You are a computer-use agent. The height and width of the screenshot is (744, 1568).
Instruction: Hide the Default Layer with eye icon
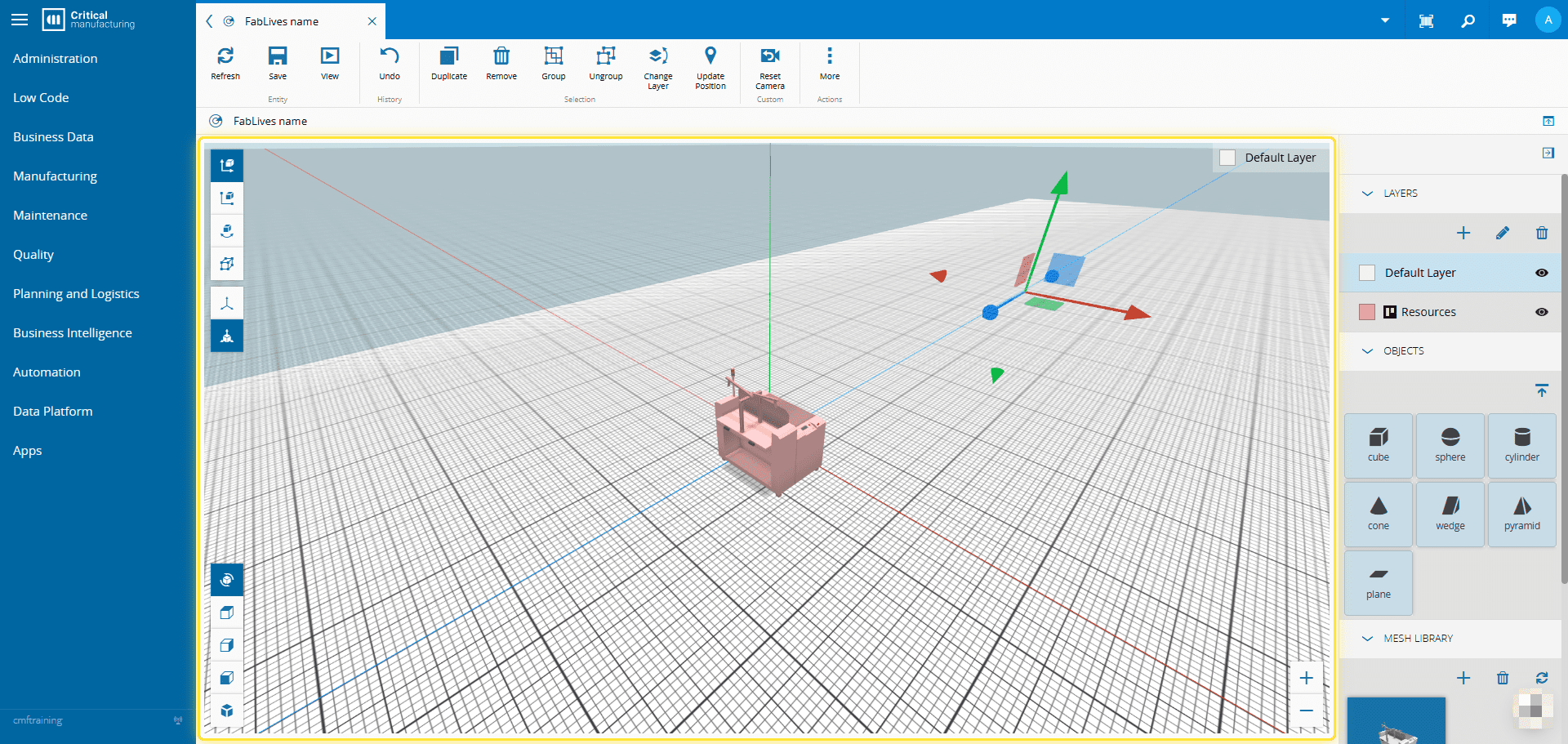(1541, 273)
